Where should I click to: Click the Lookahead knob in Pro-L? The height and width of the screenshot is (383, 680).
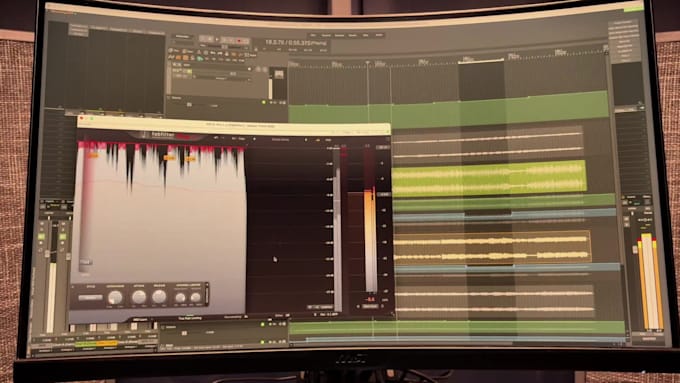(x=115, y=298)
